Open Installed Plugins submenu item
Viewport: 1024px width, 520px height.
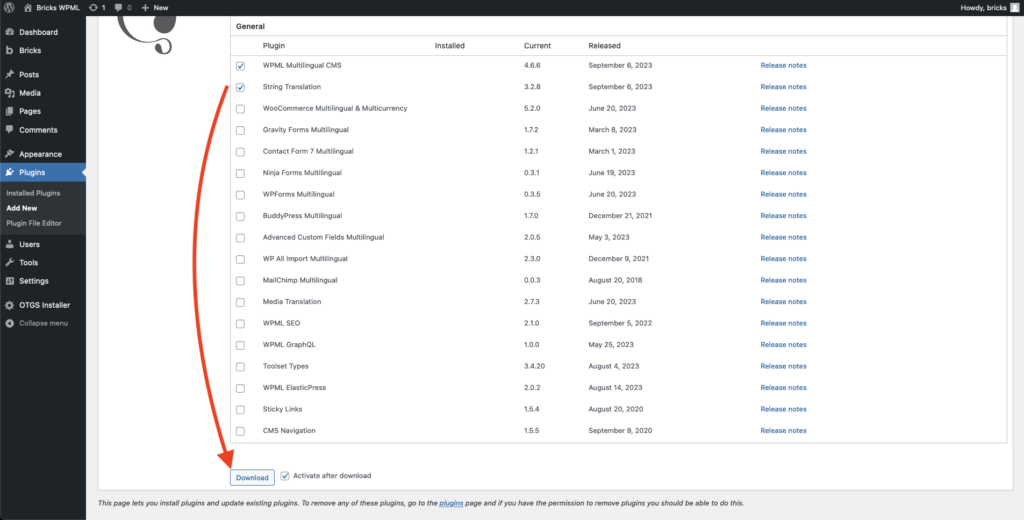[33, 193]
